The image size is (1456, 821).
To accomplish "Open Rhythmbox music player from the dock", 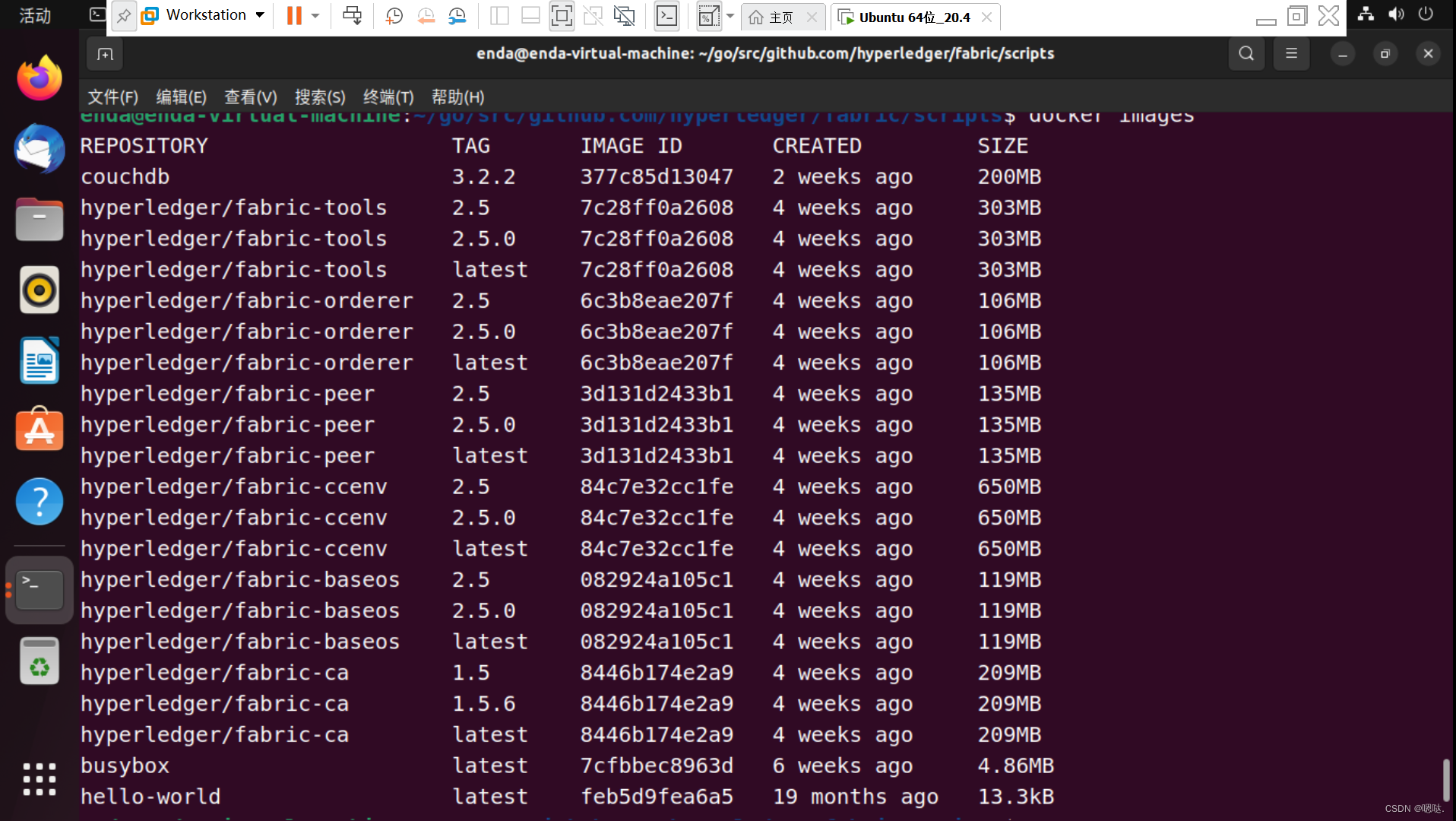I will click(x=40, y=290).
